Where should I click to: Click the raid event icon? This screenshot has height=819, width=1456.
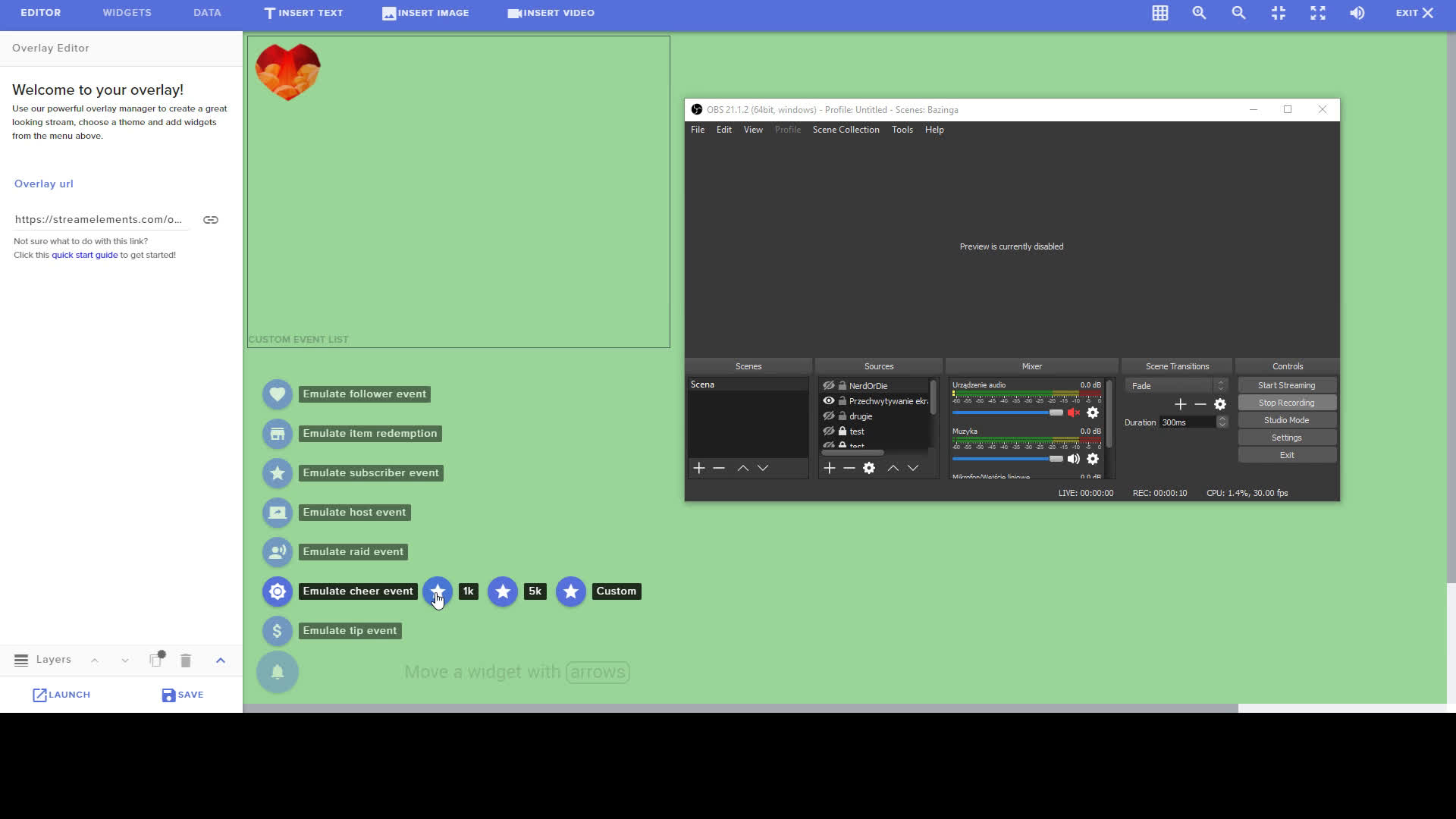[x=278, y=552]
